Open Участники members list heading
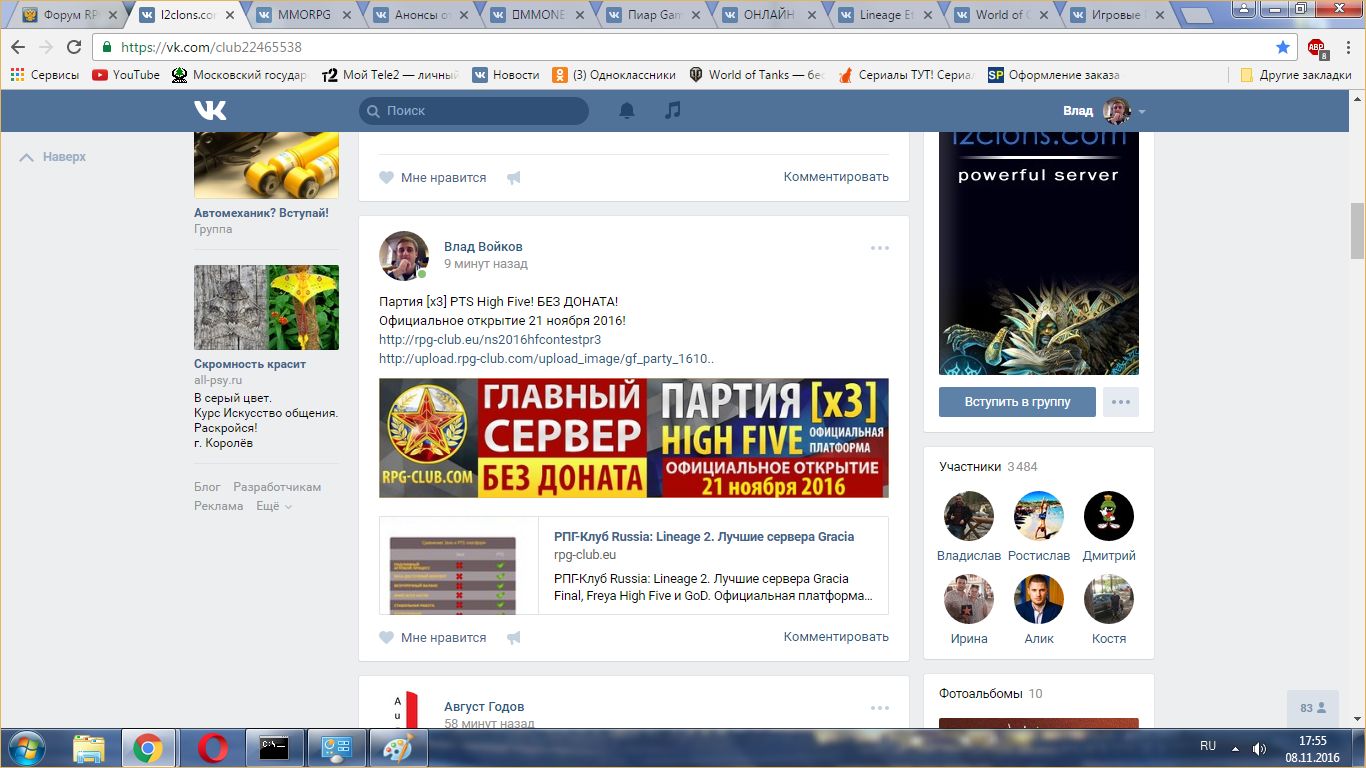Screen dimensions: 1366x768 coord(970,467)
